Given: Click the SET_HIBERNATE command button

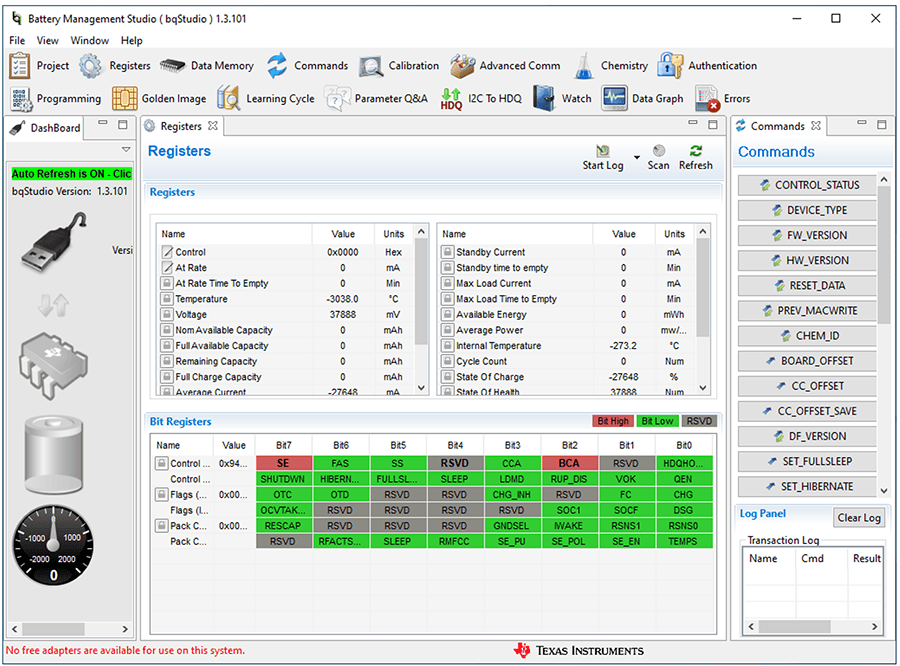Looking at the screenshot, I should coord(807,486).
